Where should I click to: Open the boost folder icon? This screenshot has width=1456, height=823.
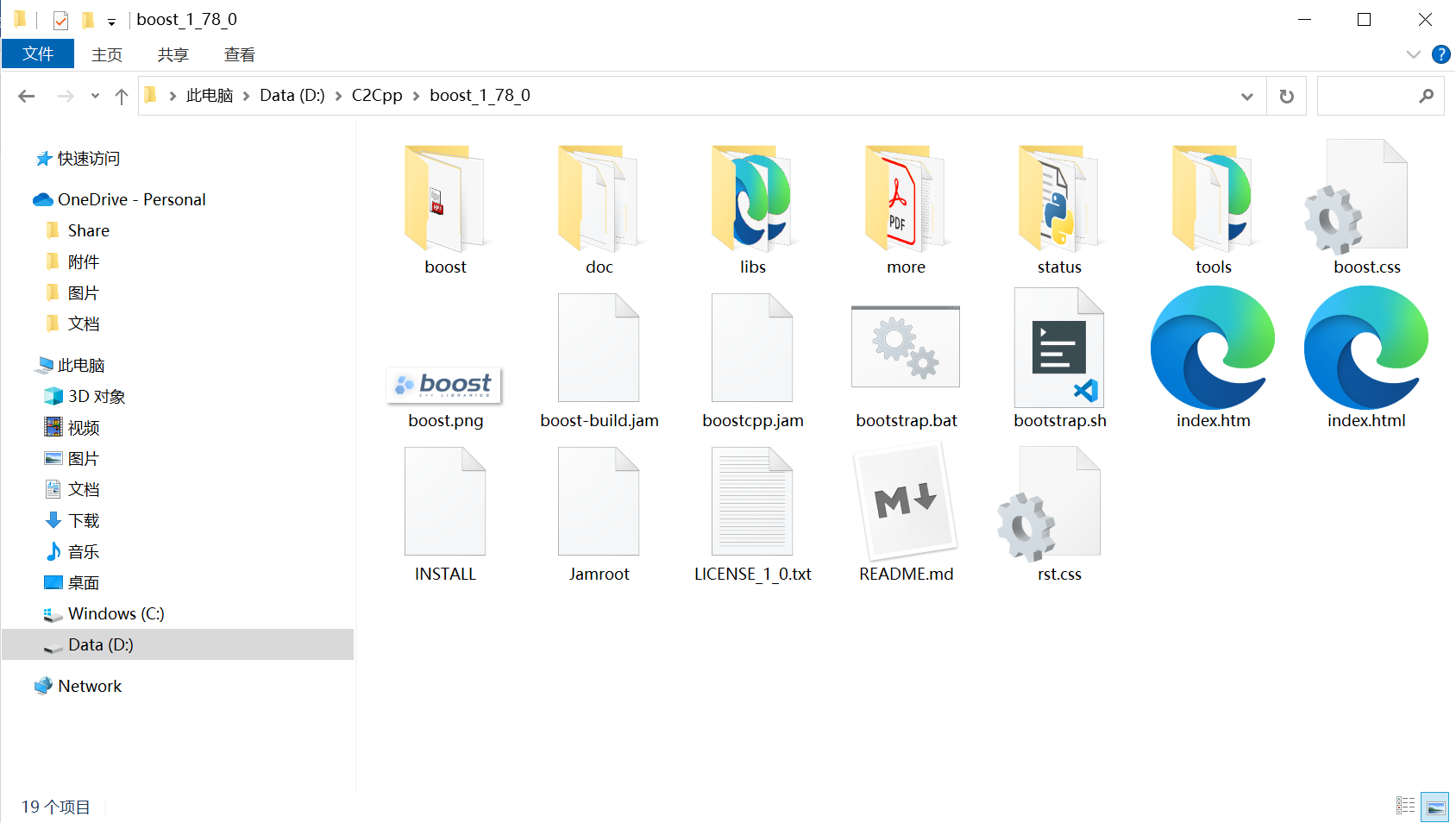[x=445, y=200]
